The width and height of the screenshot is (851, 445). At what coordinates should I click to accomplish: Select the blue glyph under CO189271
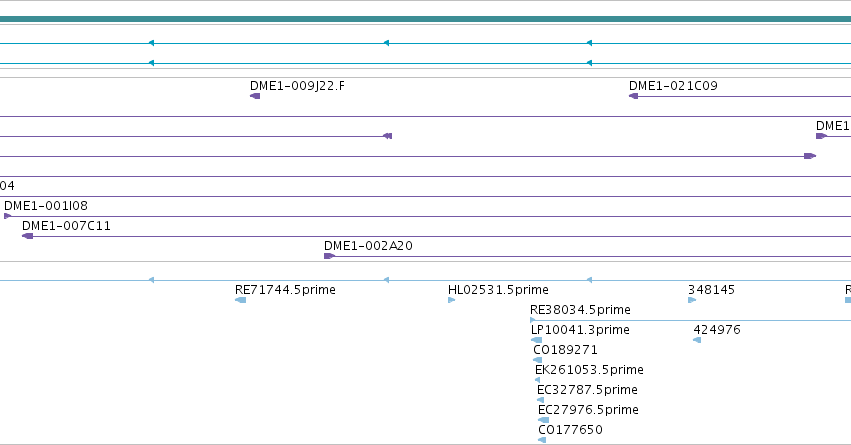point(537,360)
